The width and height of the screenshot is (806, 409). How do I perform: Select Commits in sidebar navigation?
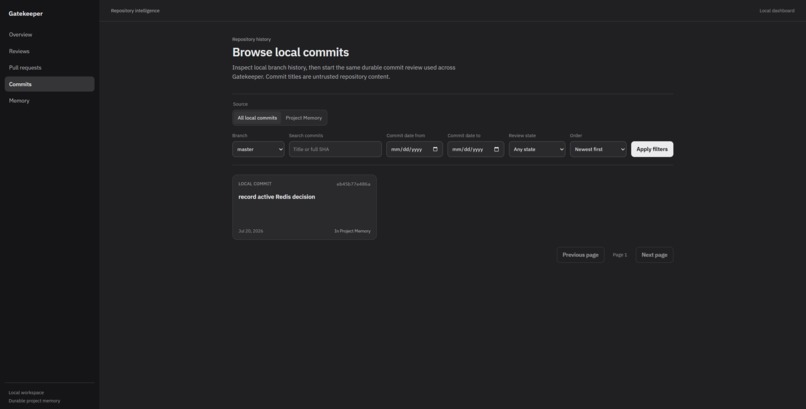click(49, 84)
